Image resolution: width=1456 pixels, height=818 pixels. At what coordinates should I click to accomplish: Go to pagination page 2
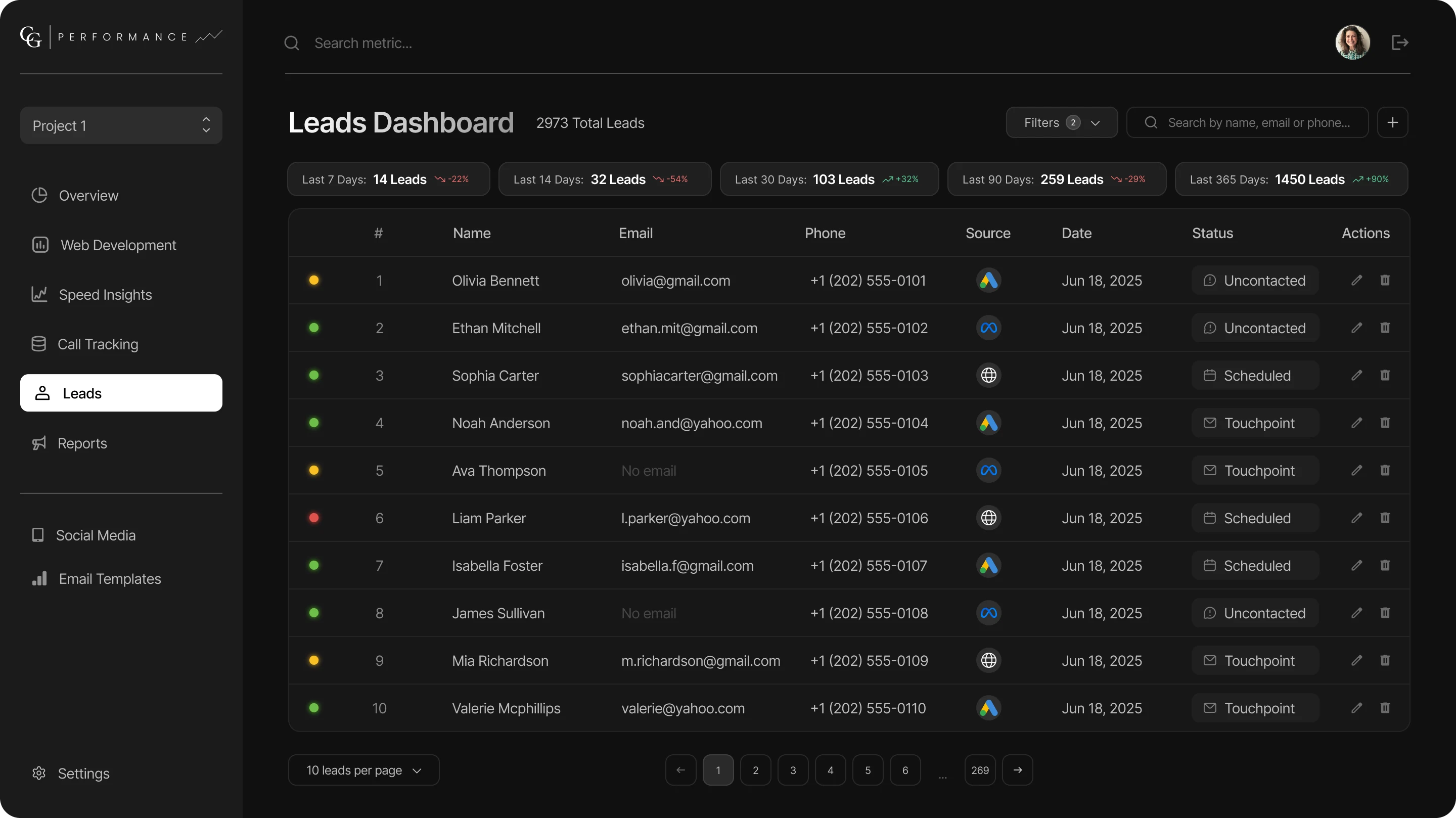coord(755,770)
